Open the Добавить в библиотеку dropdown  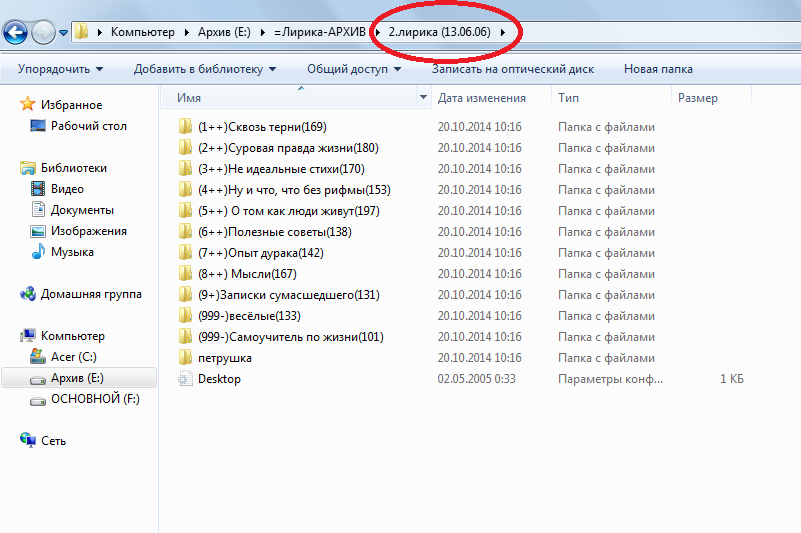[x=205, y=69]
